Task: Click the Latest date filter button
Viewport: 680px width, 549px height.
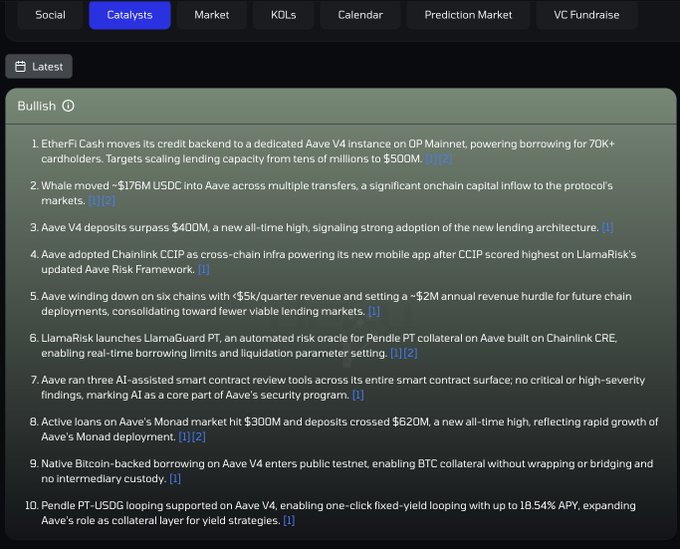Action: [x=39, y=66]
